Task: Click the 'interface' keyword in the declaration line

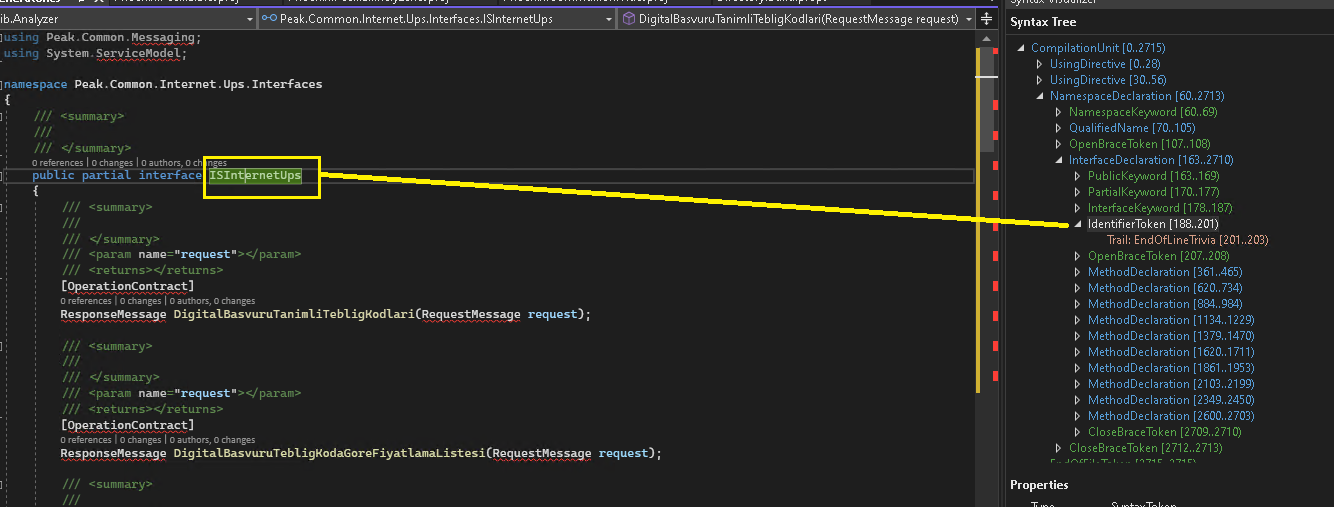Action: pos(170,176)
